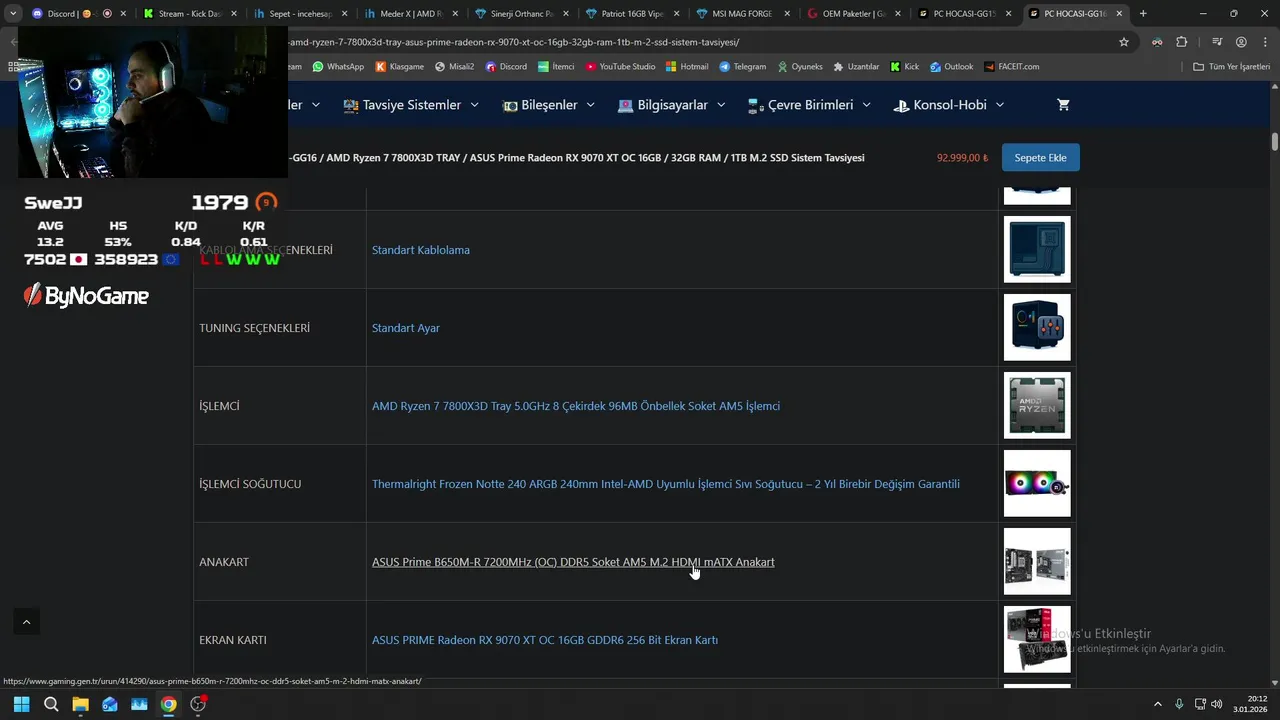Viewport: 1280px width, 720px height.
Task: Click the Standart Kablolama case thumbnail
Action: click(1037, 249)
